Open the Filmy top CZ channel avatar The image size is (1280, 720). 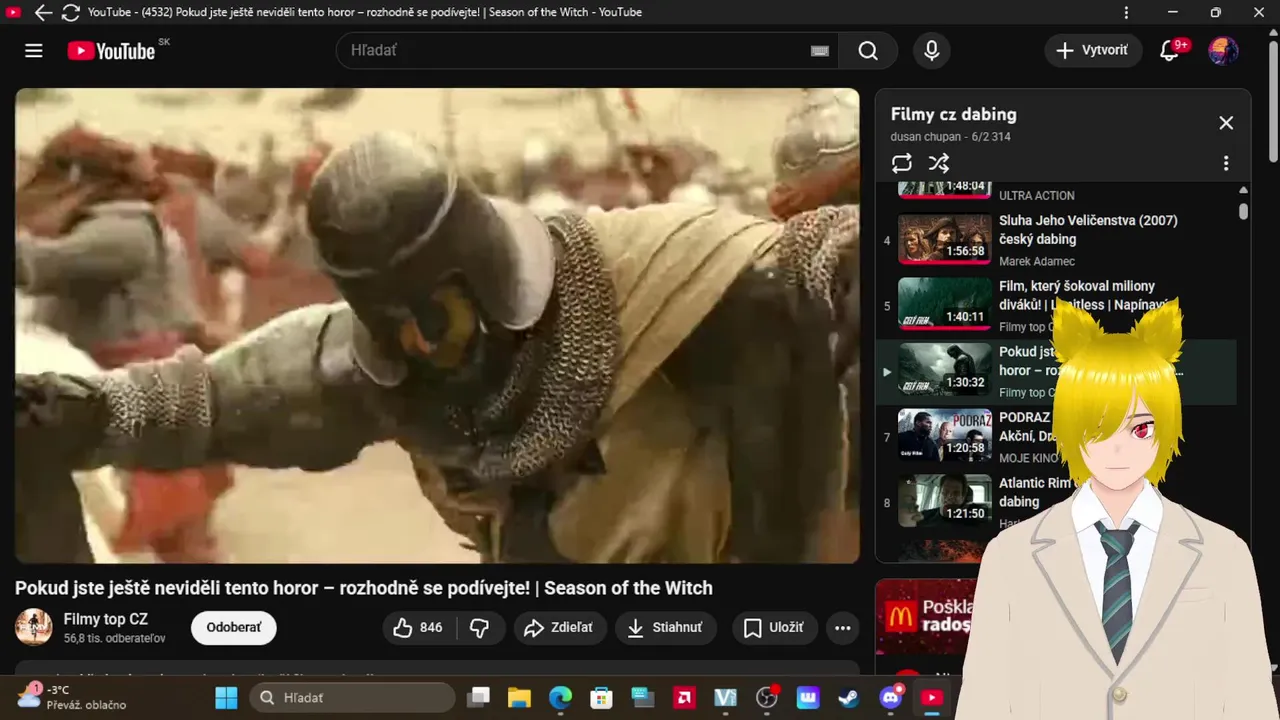click(34, 627)
